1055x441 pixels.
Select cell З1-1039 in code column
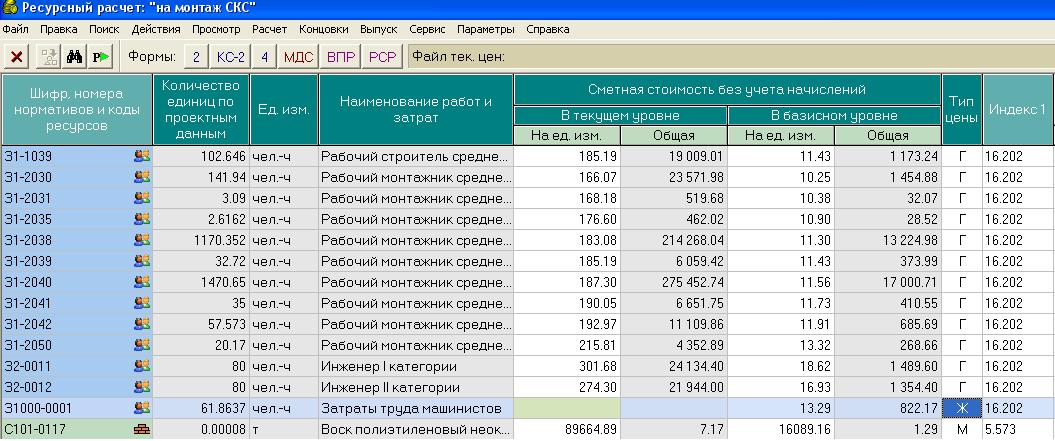click(77, 156)
